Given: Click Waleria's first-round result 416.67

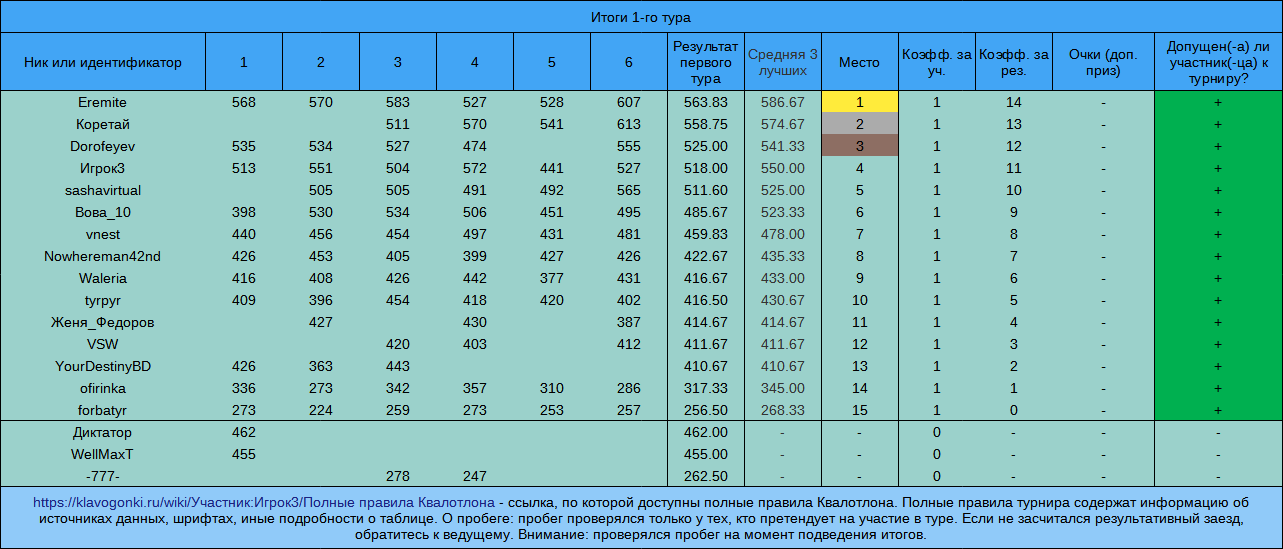Looking at the screenshot, I should [706, 279].
